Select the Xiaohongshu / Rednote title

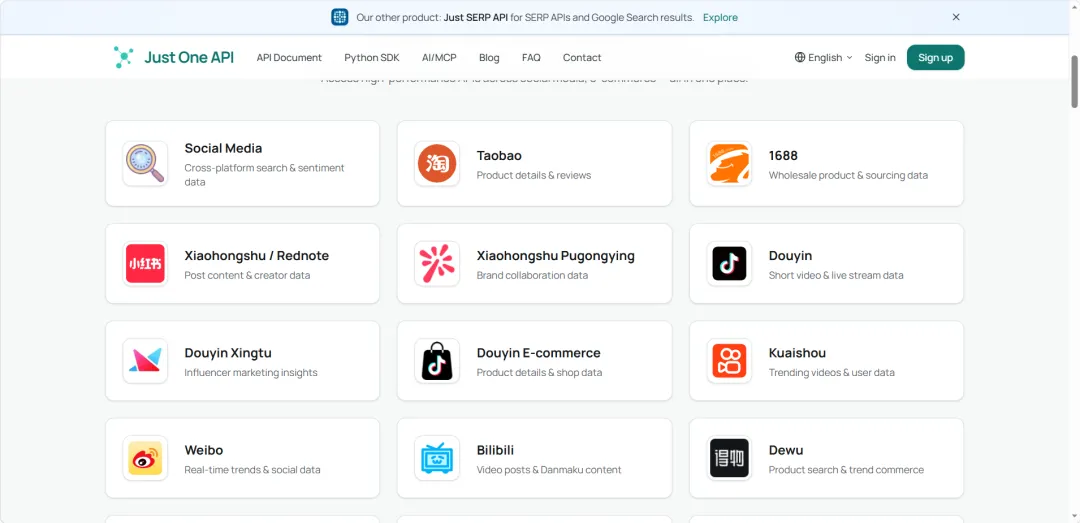point(257,256)
